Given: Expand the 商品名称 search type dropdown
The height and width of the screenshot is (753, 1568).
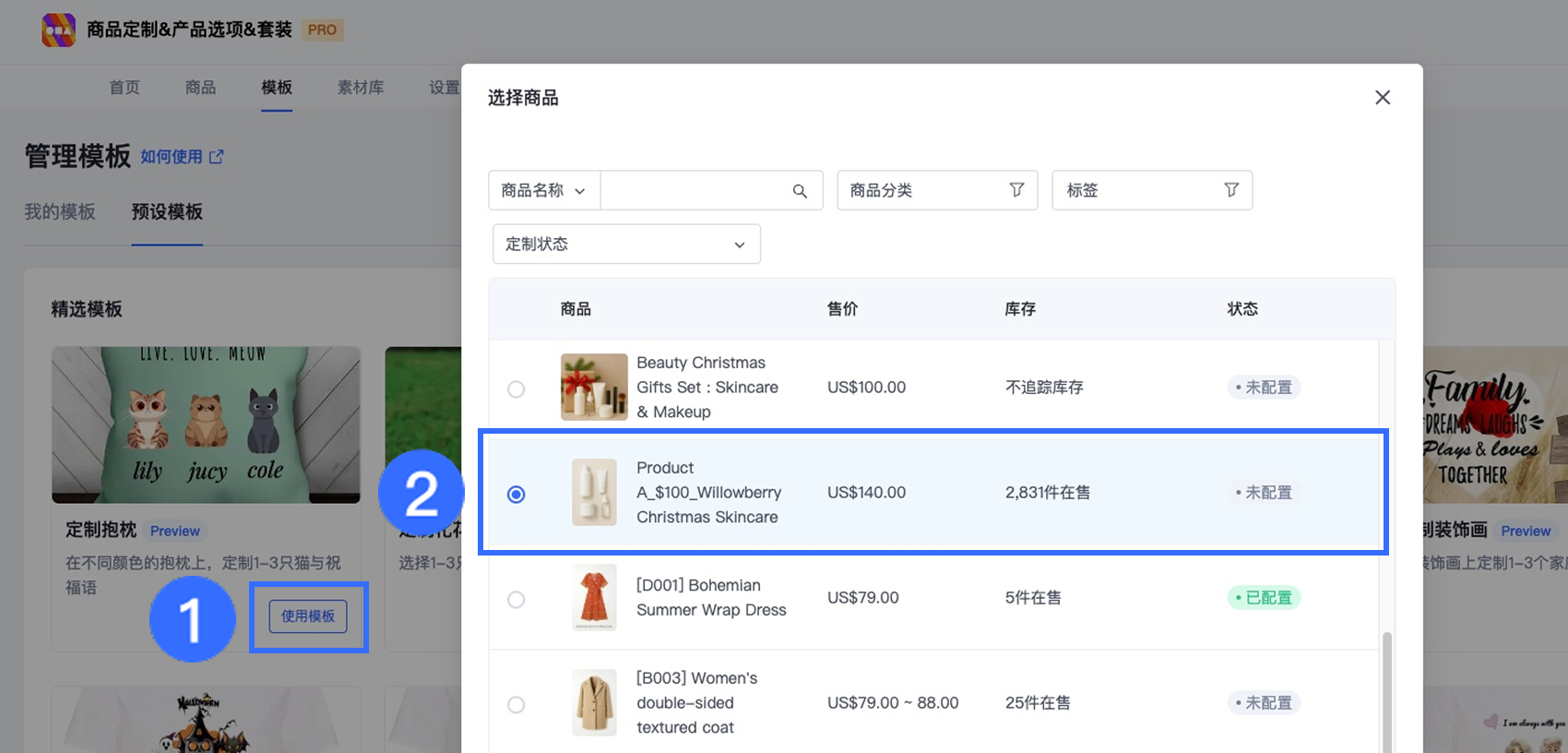Looking at the screenshot, I should coord(543,191).
